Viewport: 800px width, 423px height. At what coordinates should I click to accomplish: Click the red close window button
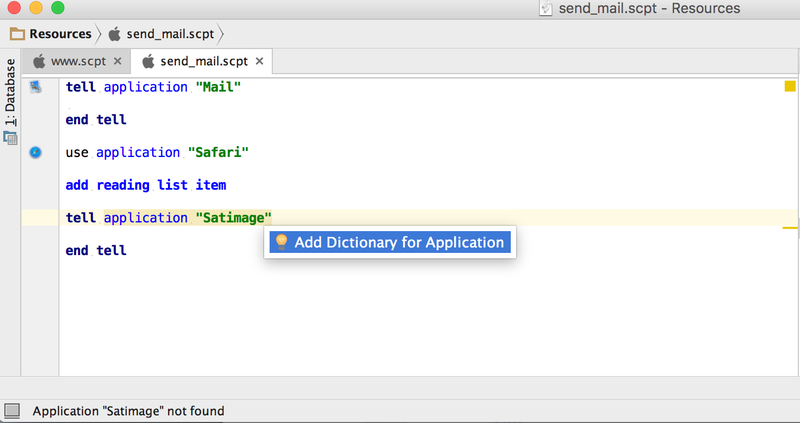point(14,7)
